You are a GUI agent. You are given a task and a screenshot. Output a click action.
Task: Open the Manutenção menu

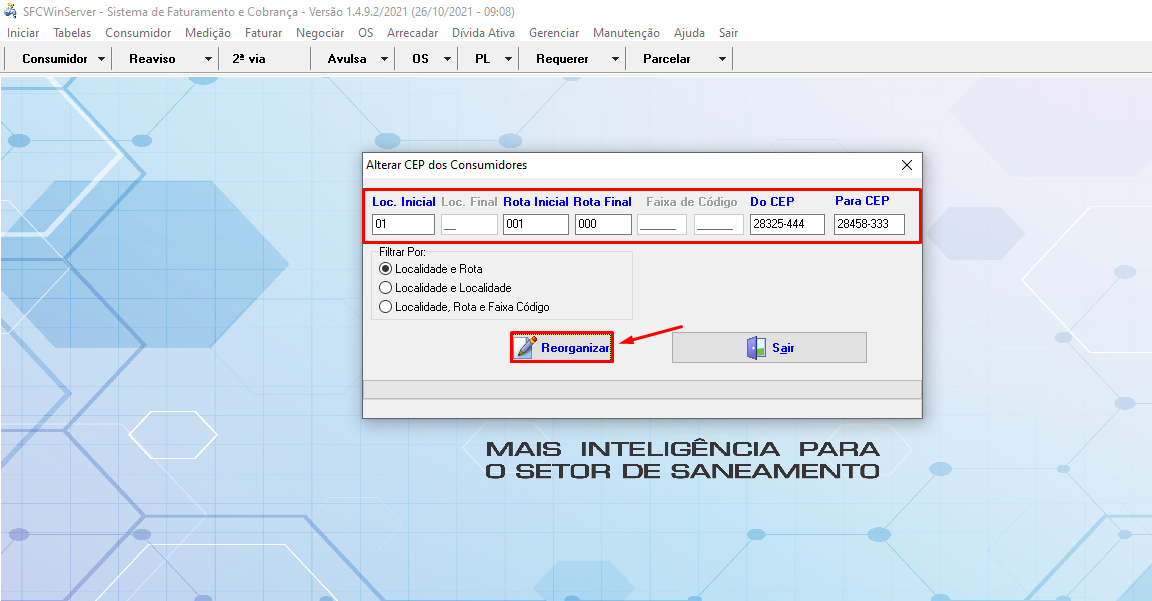pyautogui.click(x=626, y=32)
